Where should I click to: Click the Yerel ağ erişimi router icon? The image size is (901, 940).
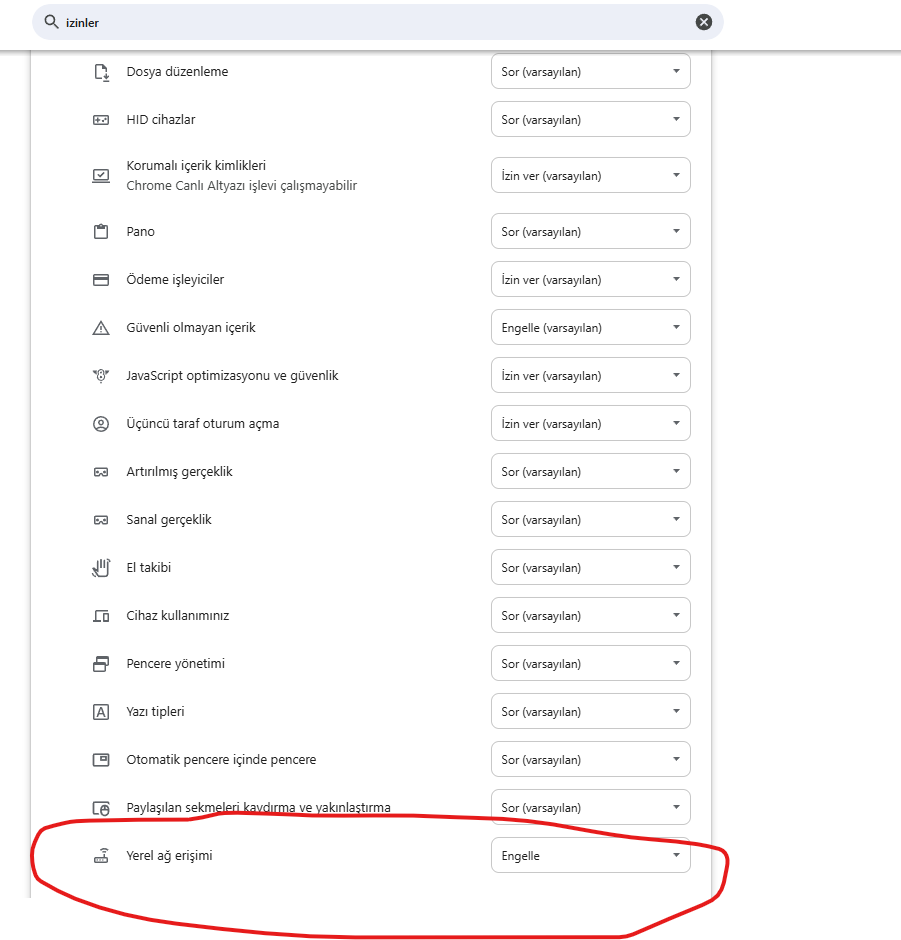pyautogui.click(x=101, y=856)
